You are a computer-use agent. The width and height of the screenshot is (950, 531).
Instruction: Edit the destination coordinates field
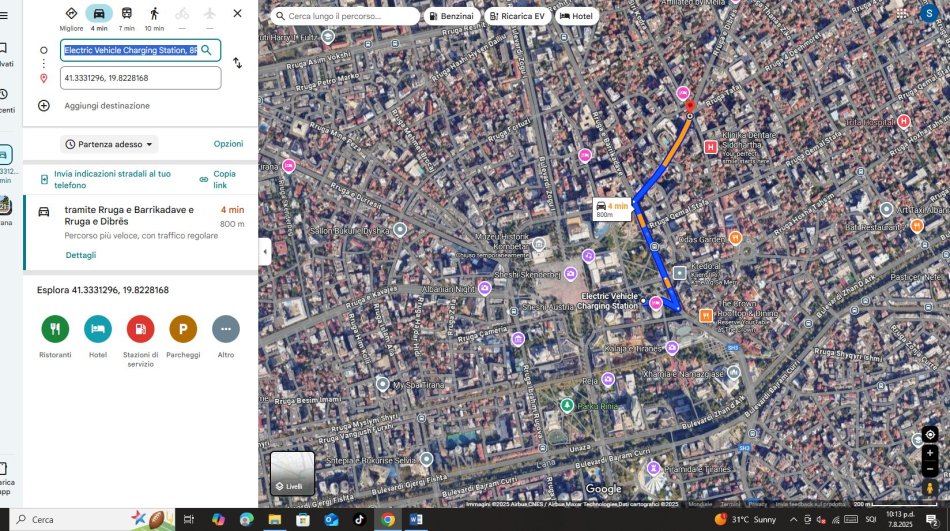point(140,78)
